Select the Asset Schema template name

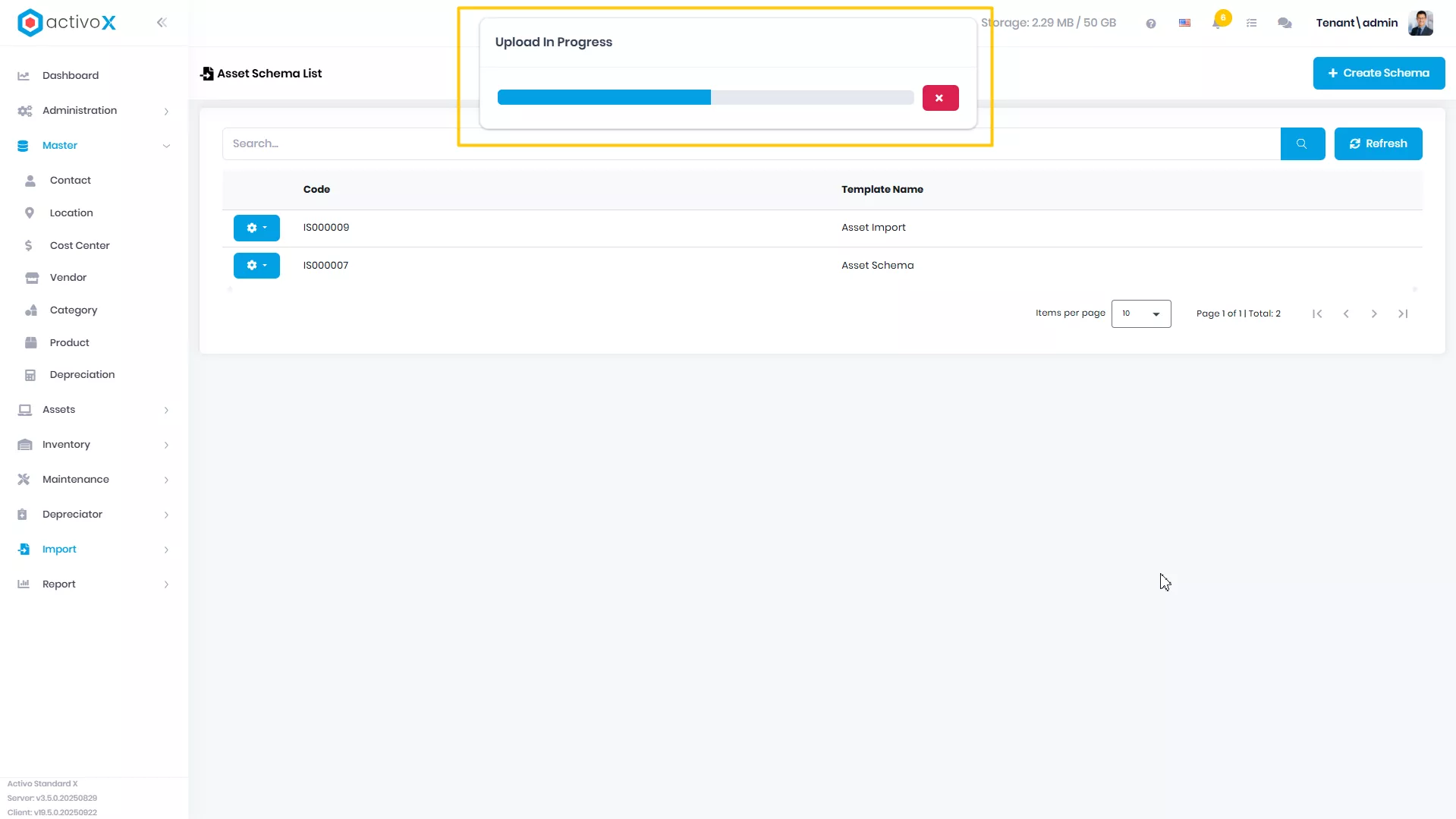coord(877,265)
